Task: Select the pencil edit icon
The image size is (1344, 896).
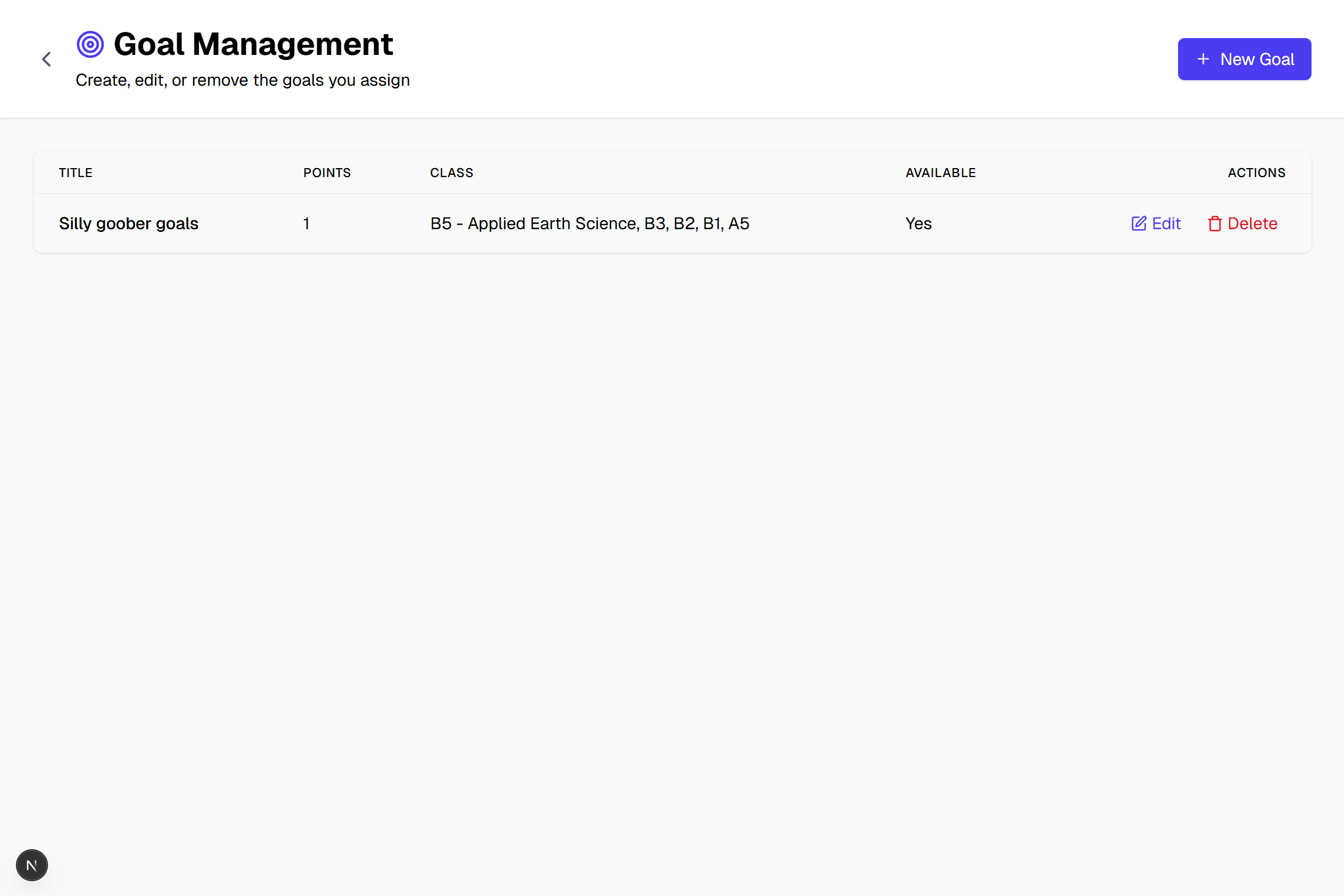Action: click(x=1138, y=224)
